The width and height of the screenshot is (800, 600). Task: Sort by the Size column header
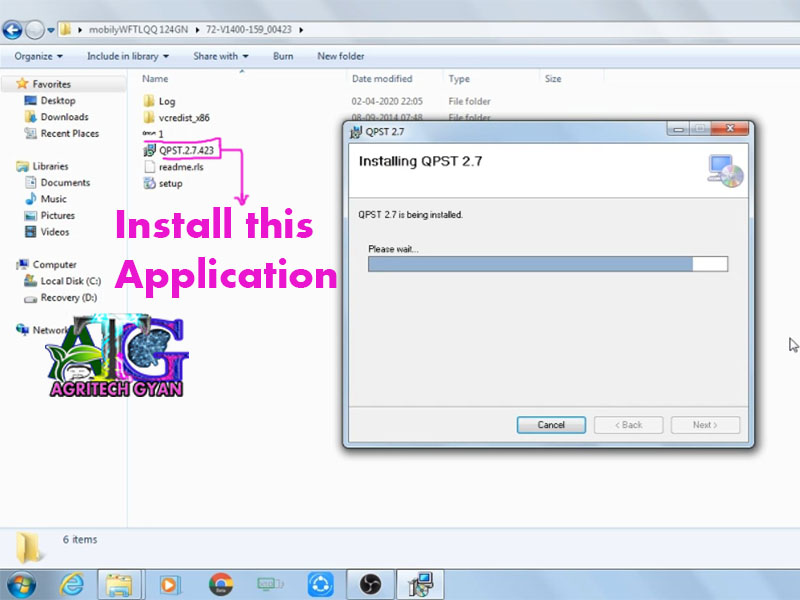point(553,79)
